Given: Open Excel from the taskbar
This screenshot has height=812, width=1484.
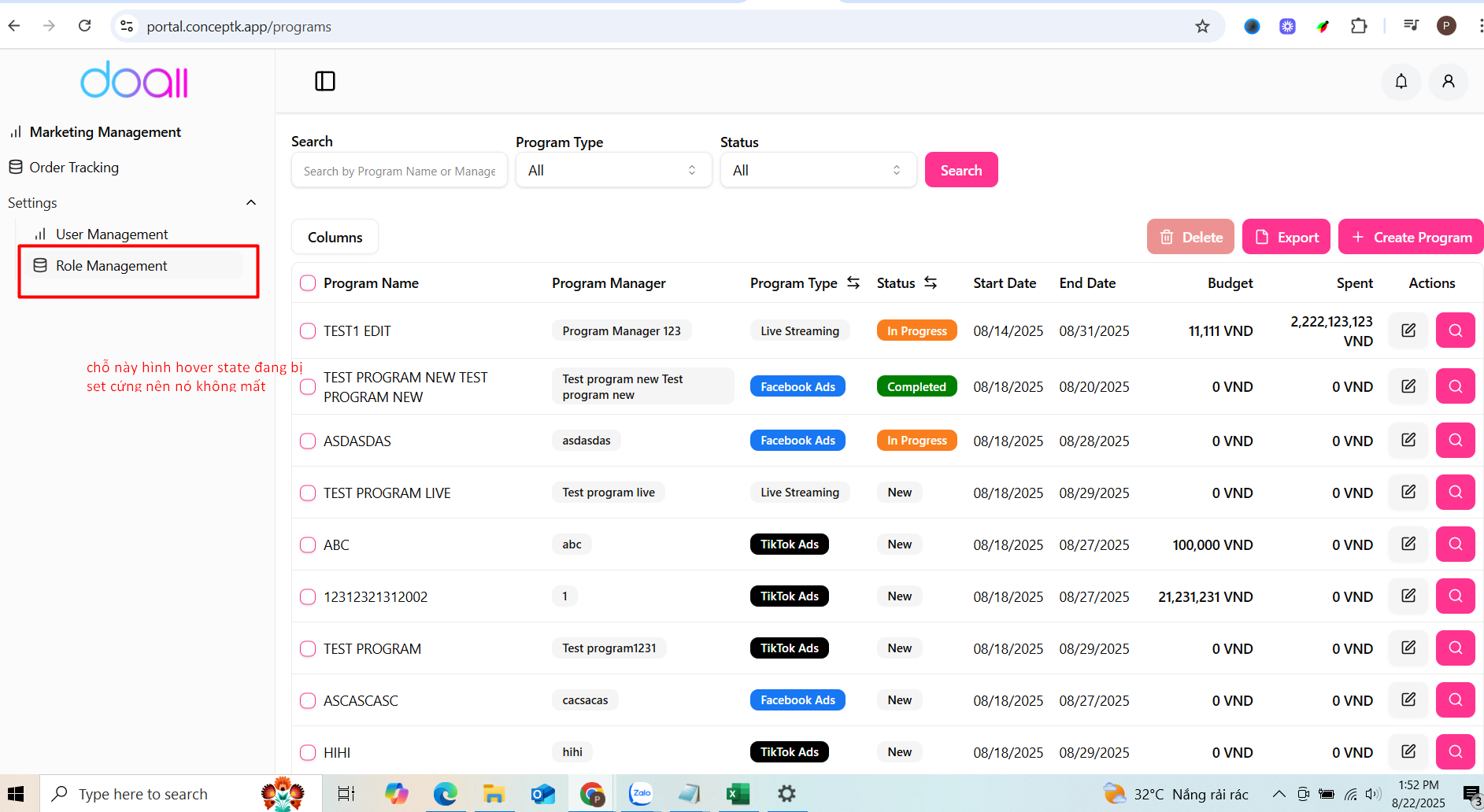Looking at the screenshot, I should [x=738, y=794].
